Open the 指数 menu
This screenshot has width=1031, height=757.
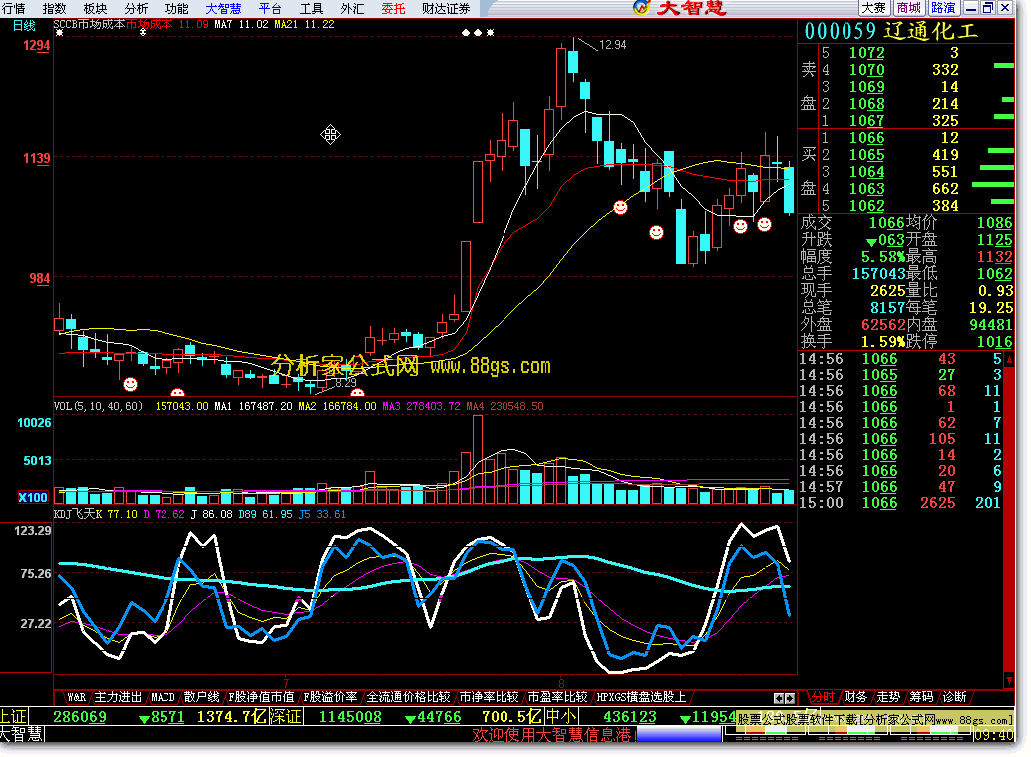tap(55, 9)
